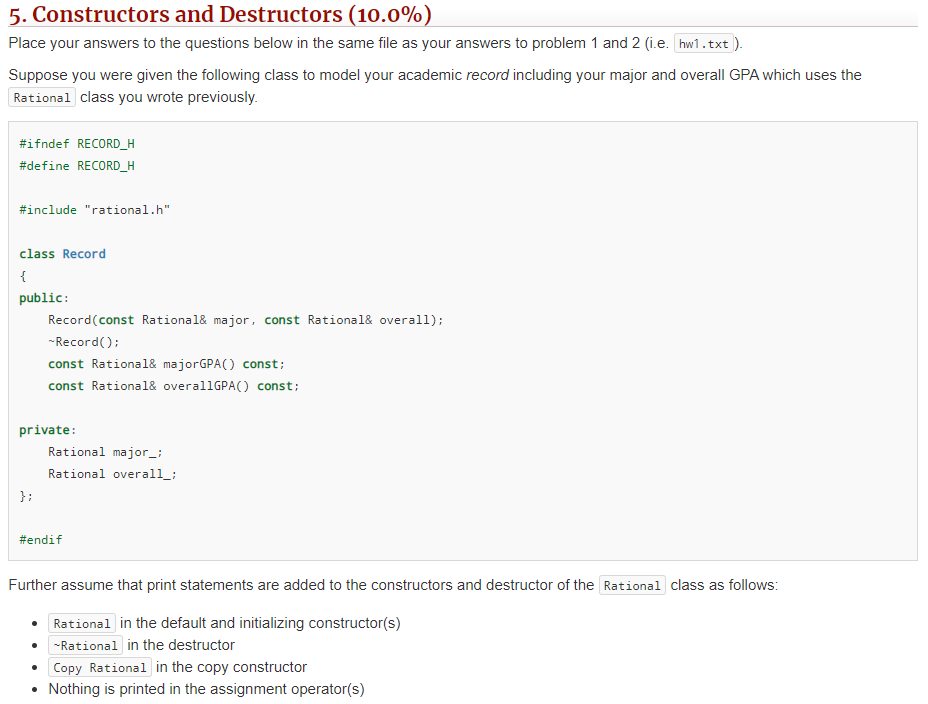The image size is (928, 704).
Task: Click the "~Record();" destructor line
Action: point(84,342)
